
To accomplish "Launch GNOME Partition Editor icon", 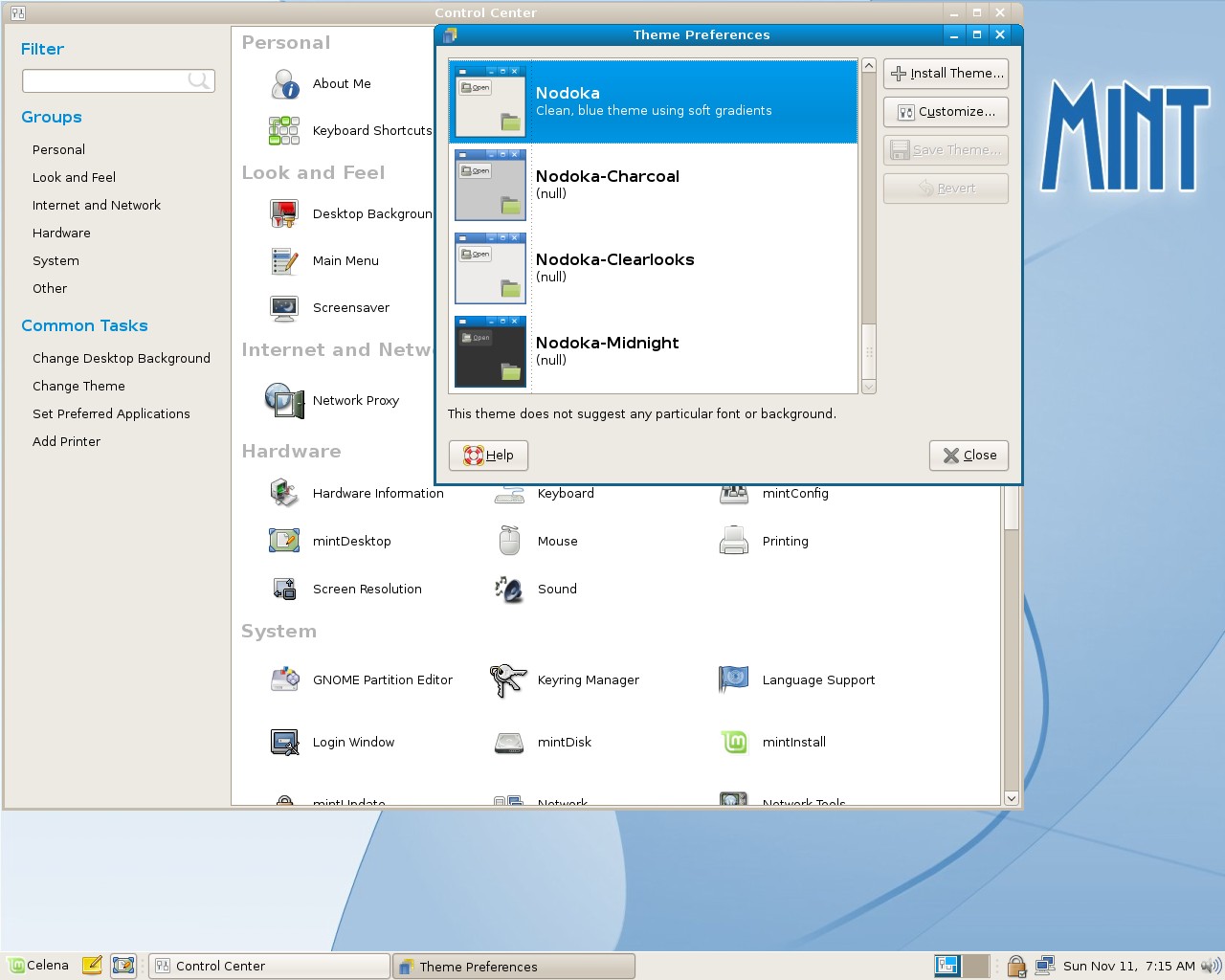I will click(x=284, y=679).
